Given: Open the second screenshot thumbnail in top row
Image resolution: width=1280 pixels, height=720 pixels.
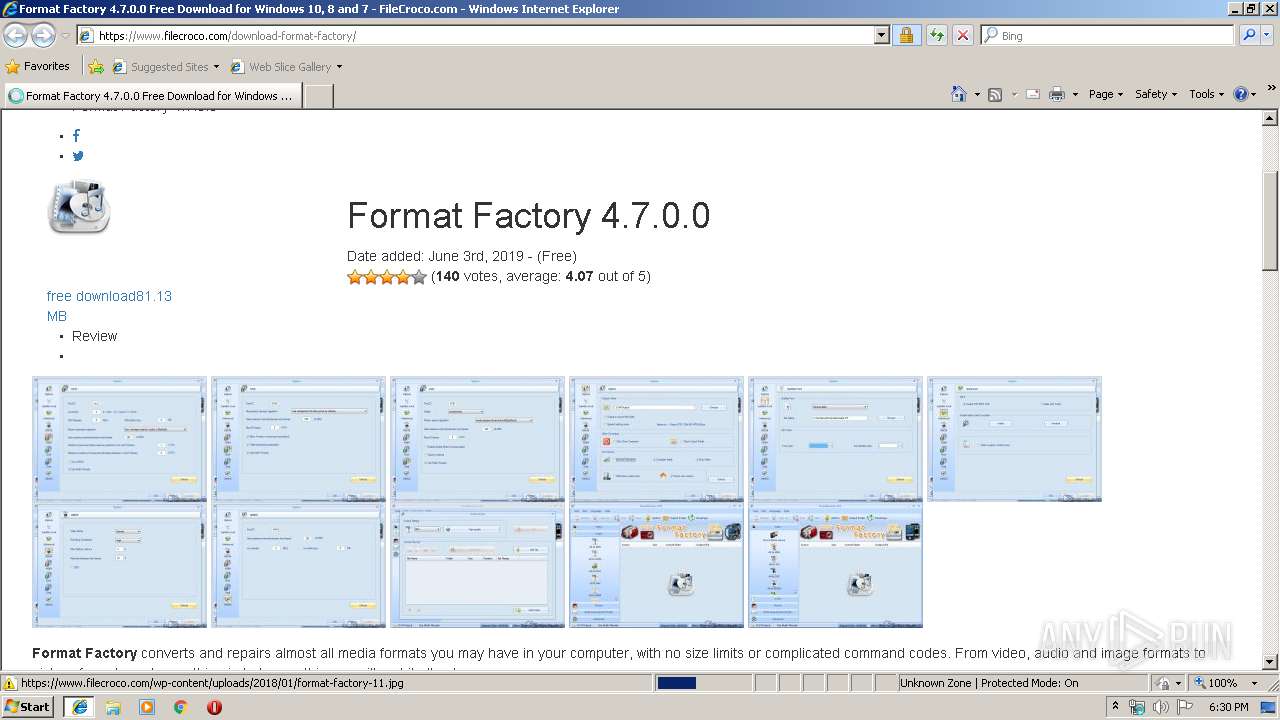Looking at the screenshot, I should pyautogui.click(x=298, y=439).
